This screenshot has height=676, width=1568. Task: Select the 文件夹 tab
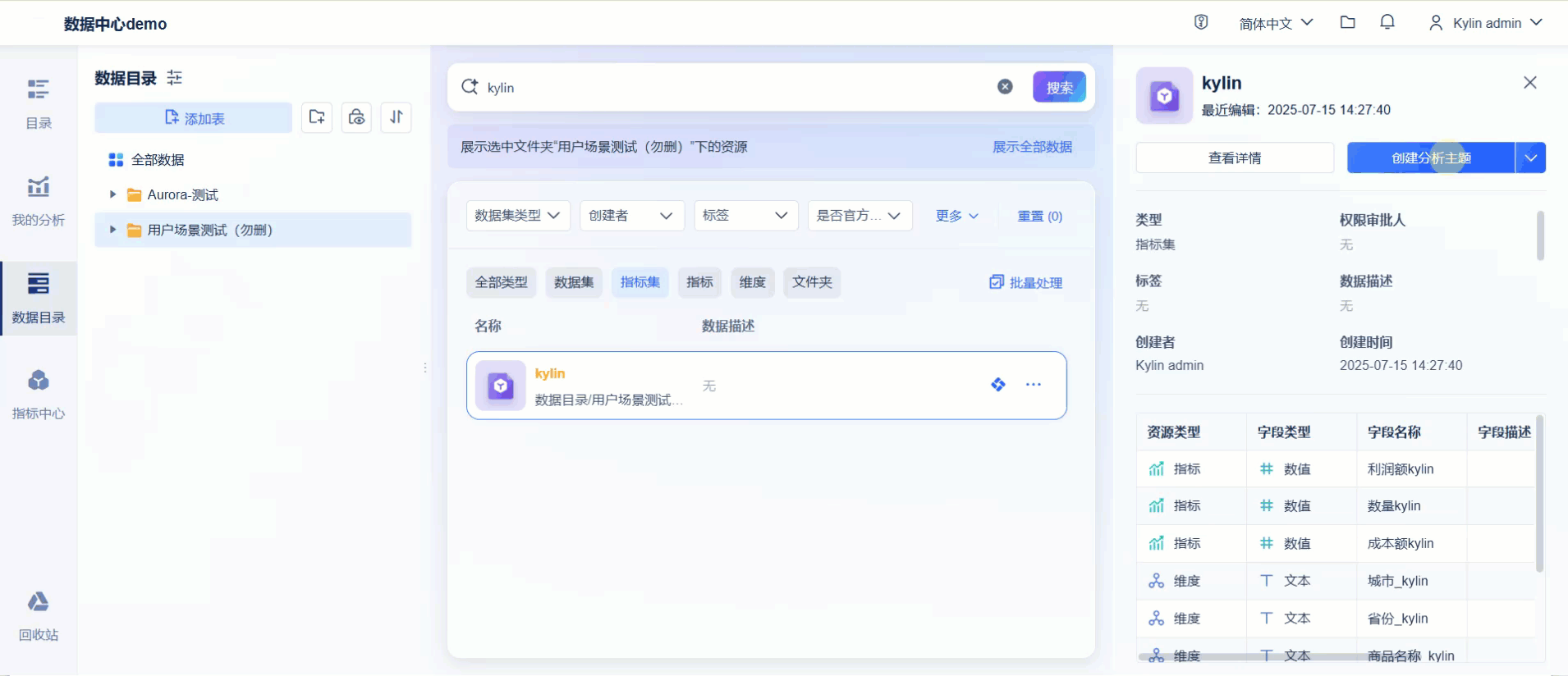tap(813, 282)
